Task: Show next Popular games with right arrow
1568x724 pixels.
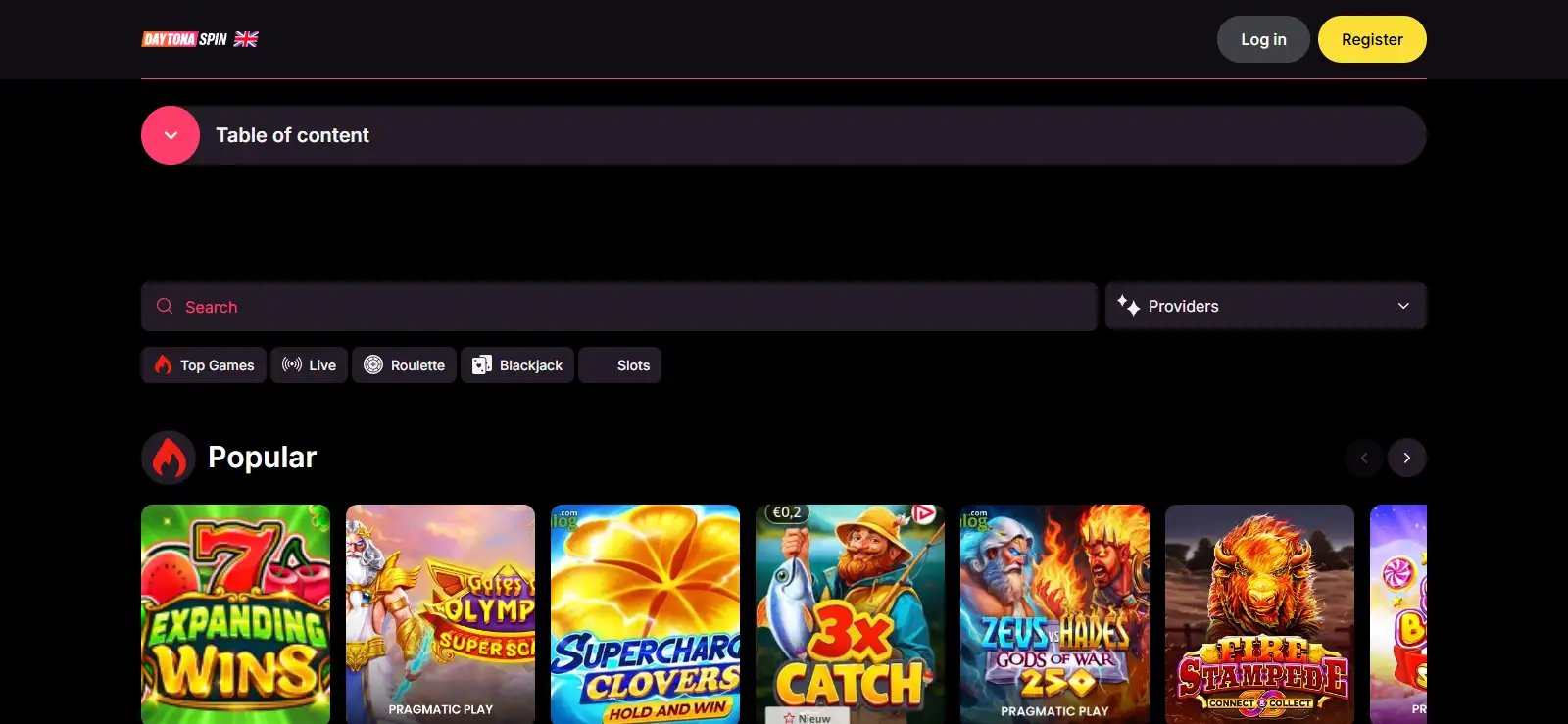Action: [x=1407, y=458]
